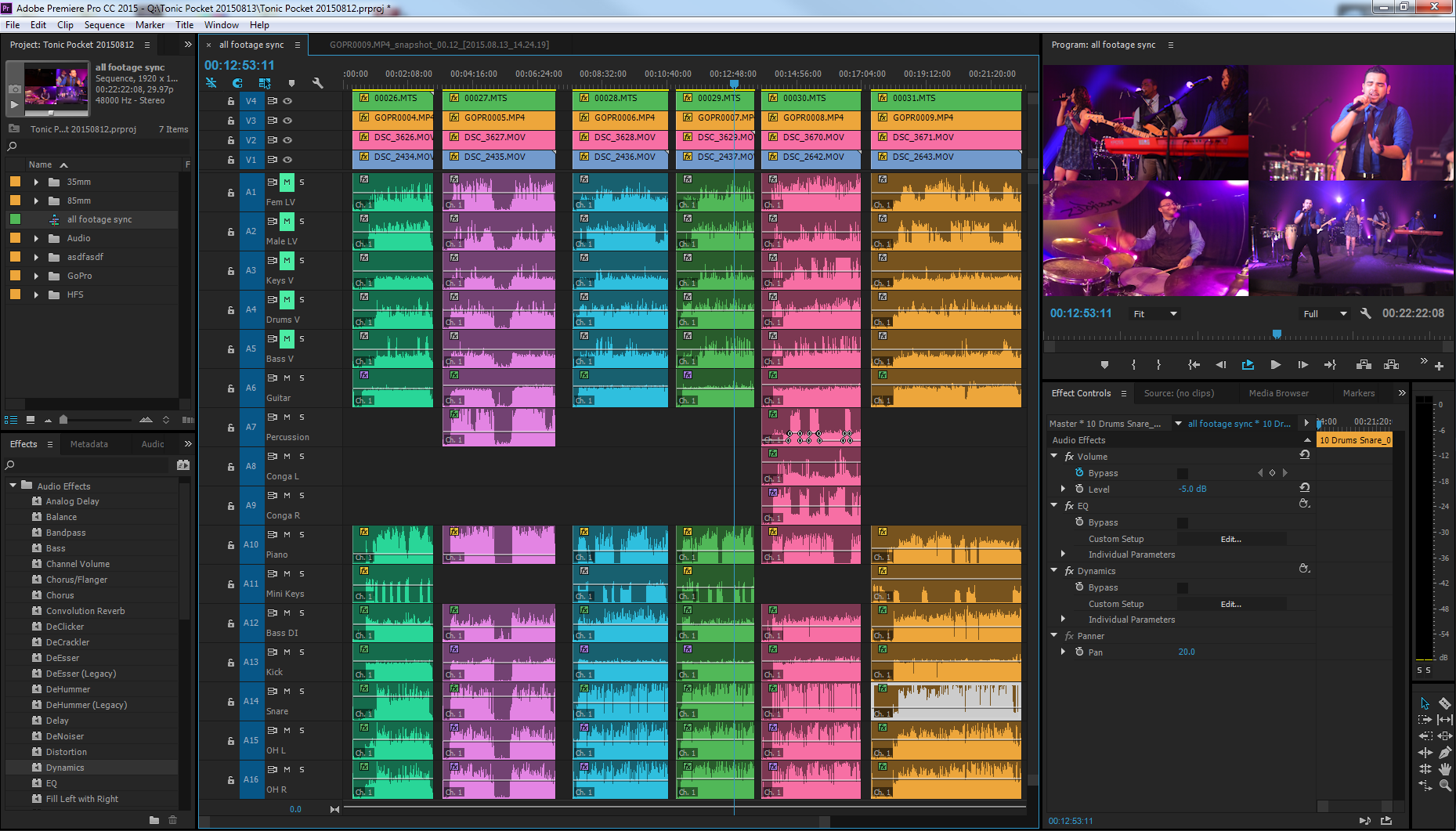The width and height of the screenshot is (1456, 831).
Task: Select the Pen tool in tools panel
Action: tap(1444, 752)
